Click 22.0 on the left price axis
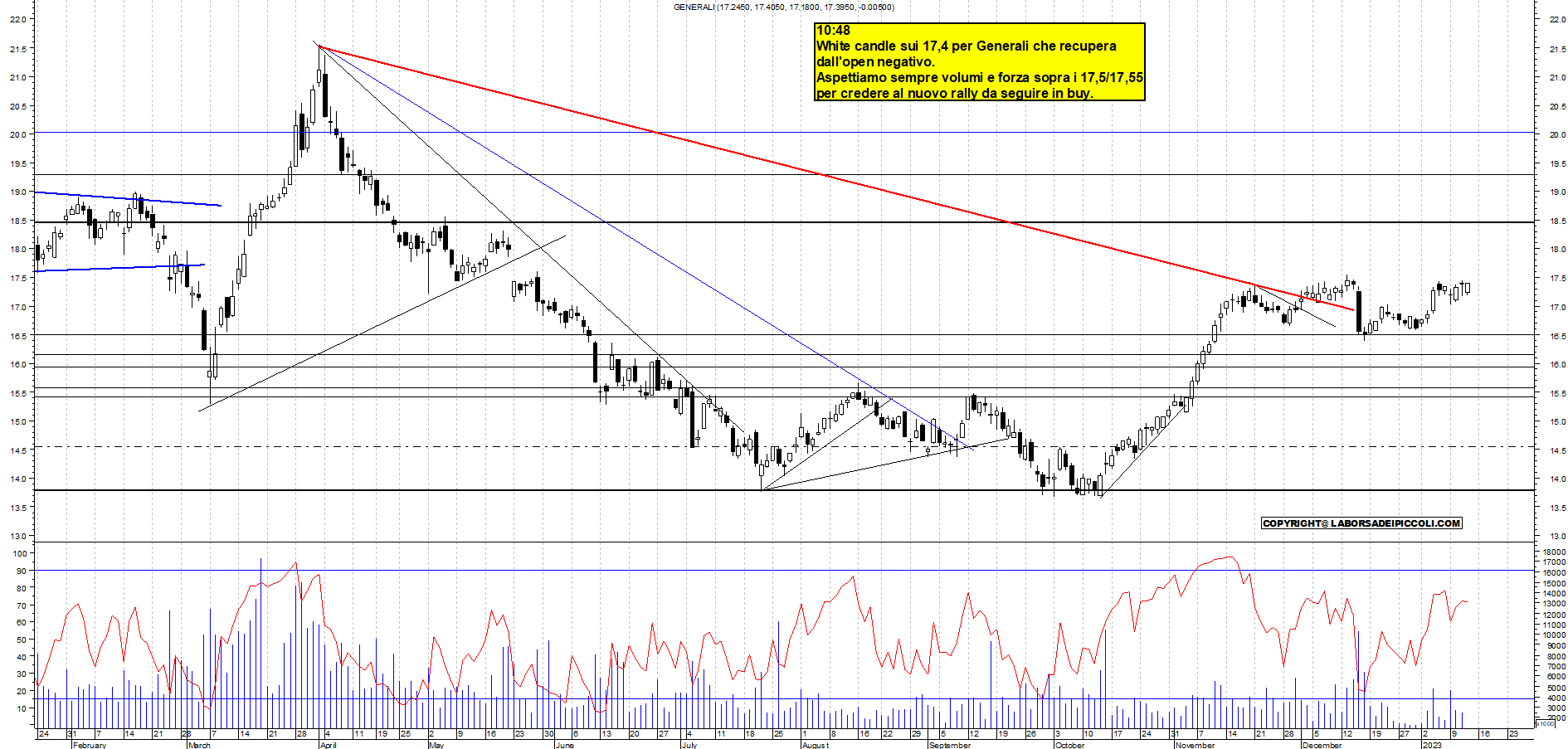The width and height of the screenshot is (1568, 749). click(17, 19)
